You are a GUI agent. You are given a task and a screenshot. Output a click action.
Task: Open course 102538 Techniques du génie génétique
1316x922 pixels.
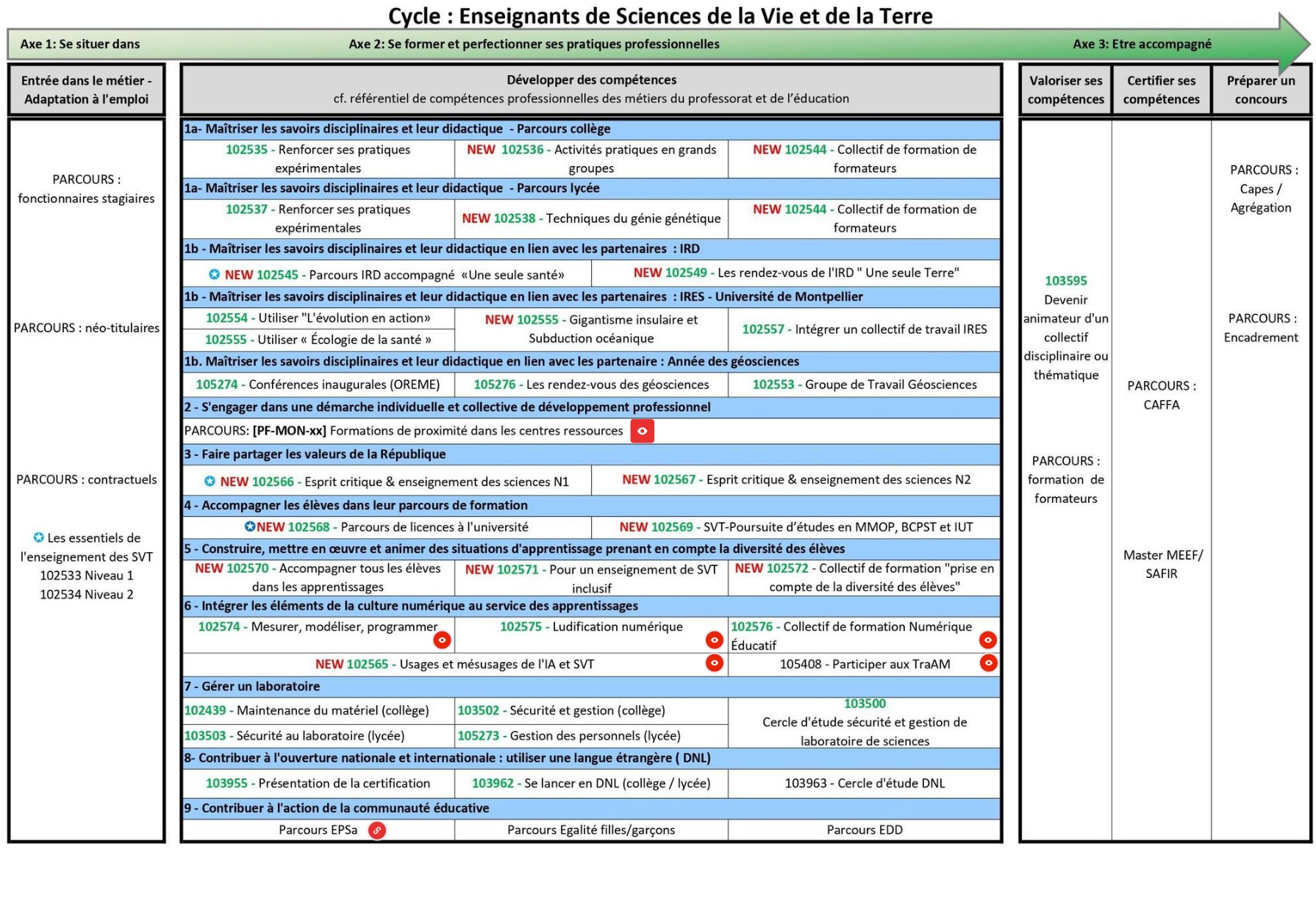pyautogui.click(x=591, y=218)
